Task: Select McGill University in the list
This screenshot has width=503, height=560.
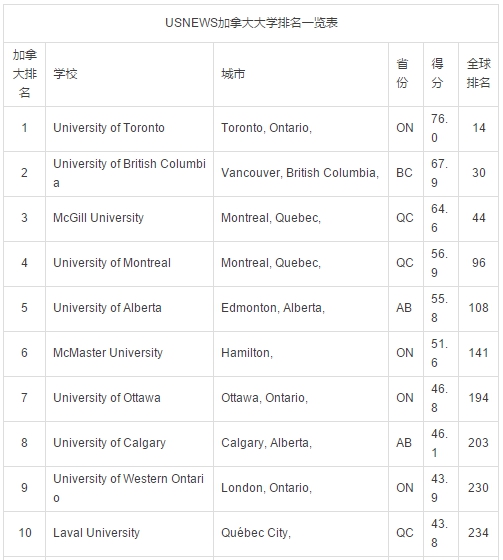Action: 99,218
